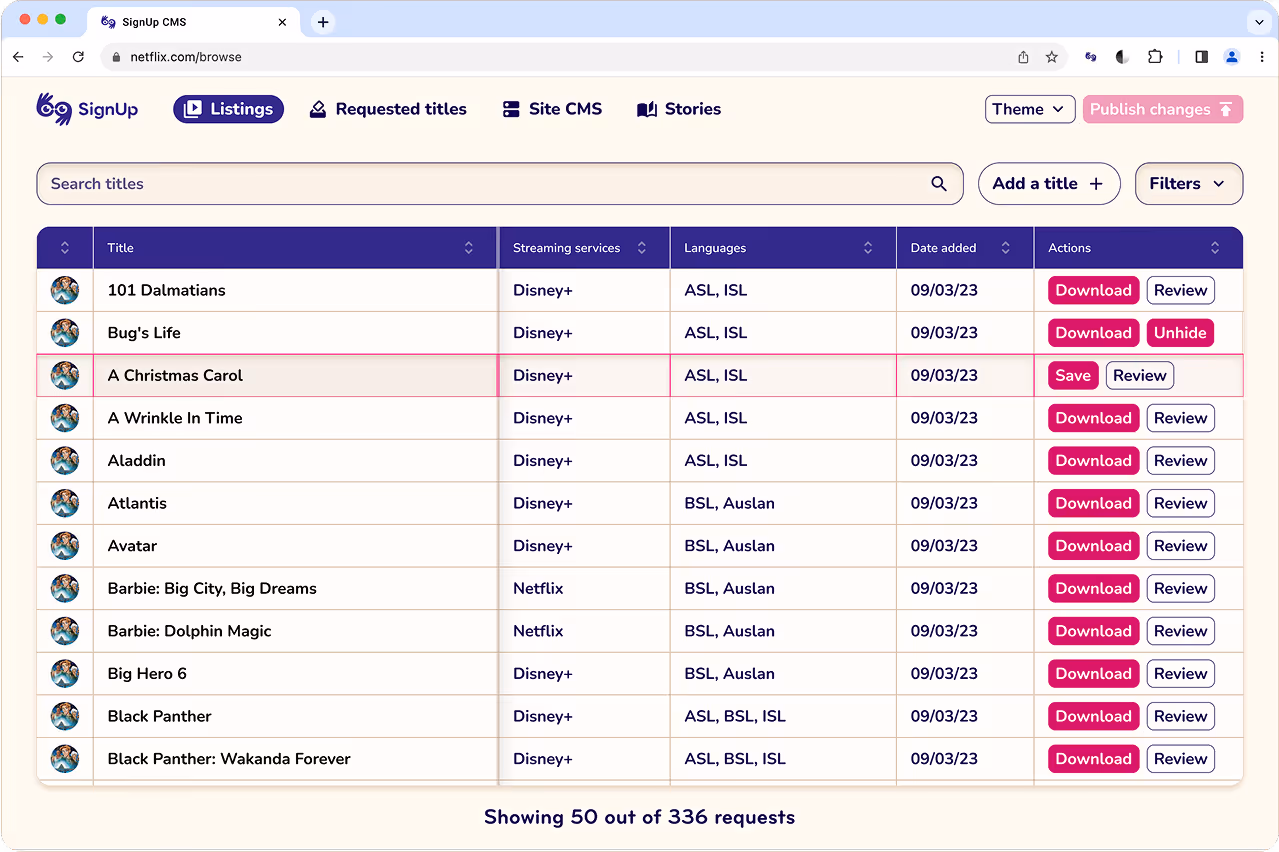
Task: Toggle the browser side panel
Action: pos(1201,57)
